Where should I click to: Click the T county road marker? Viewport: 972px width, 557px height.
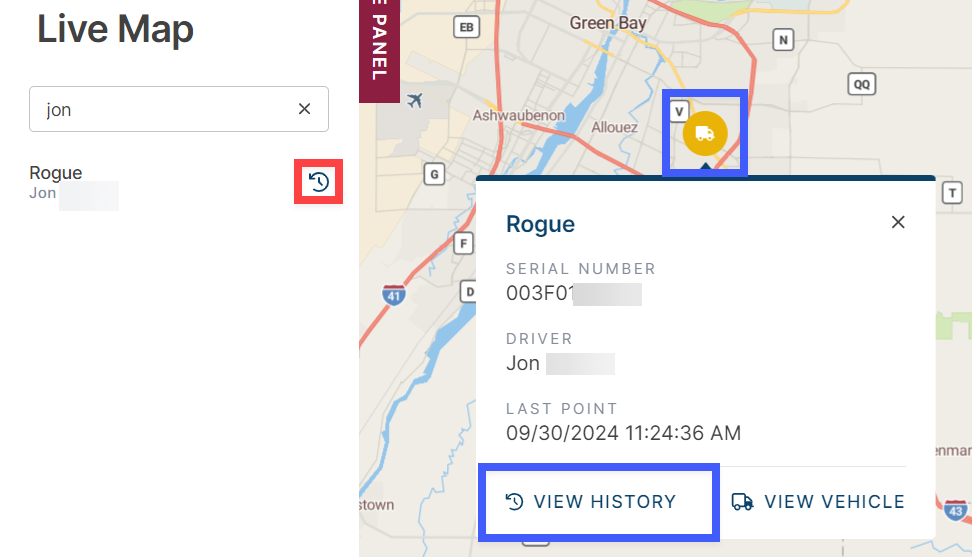[952, 193]
